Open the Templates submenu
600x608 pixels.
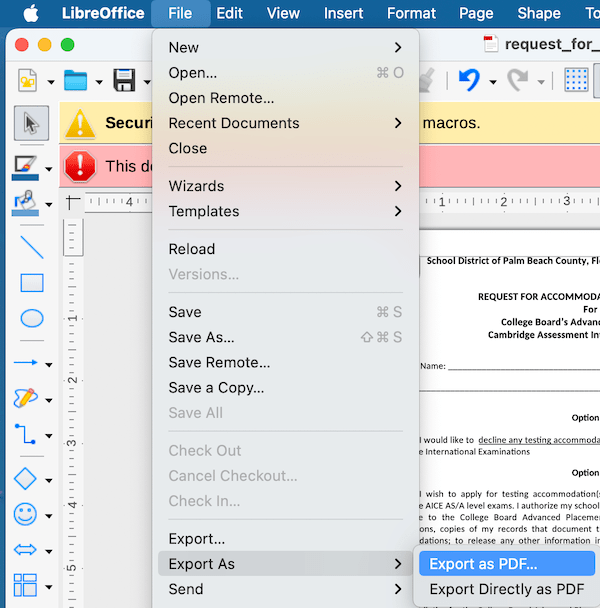[x=285, y=211]
